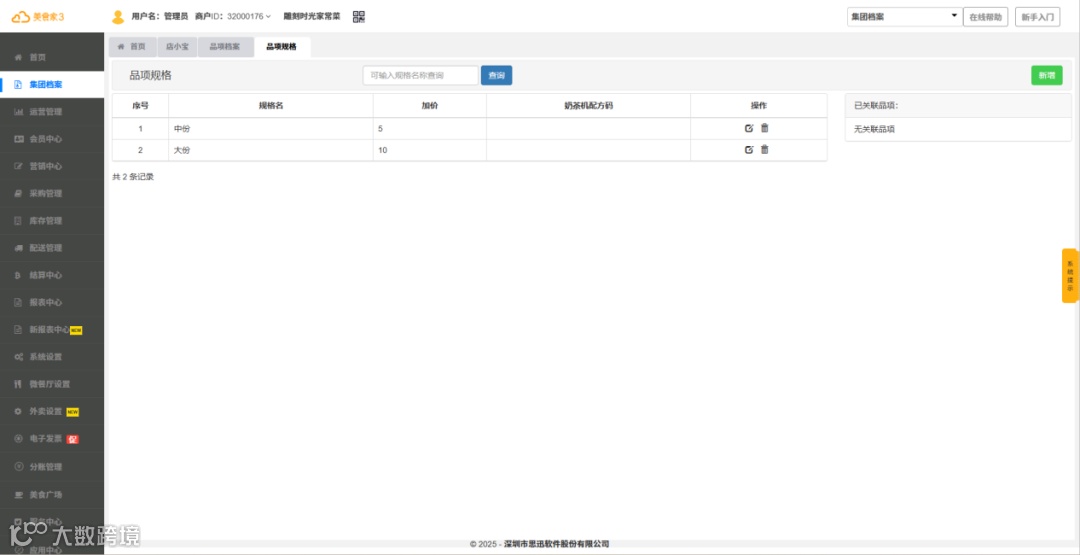The height and width of the screenshot is (555, 1080).
Task: Click the 加价 column header
Action: 430,106
